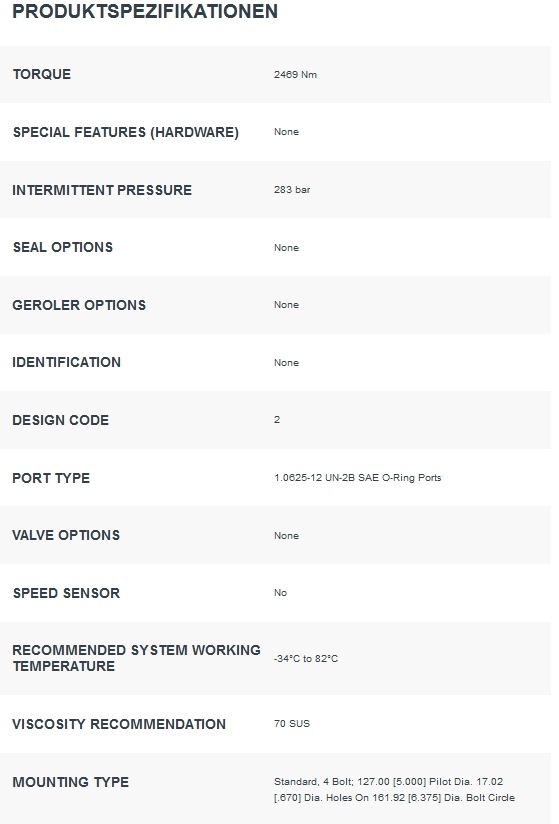The image size is (559, 824).
Task: Select the VALVE OPTIONS label
Action: pos(66,535)
